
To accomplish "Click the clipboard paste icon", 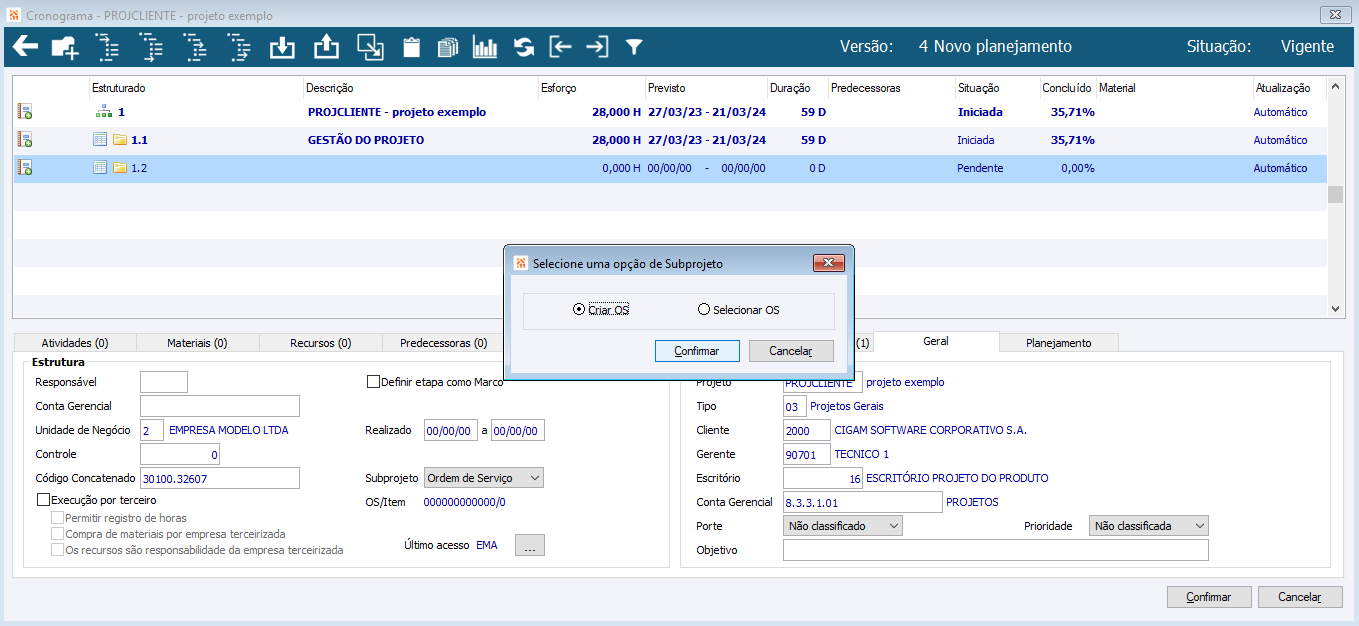I will (411, 47).
